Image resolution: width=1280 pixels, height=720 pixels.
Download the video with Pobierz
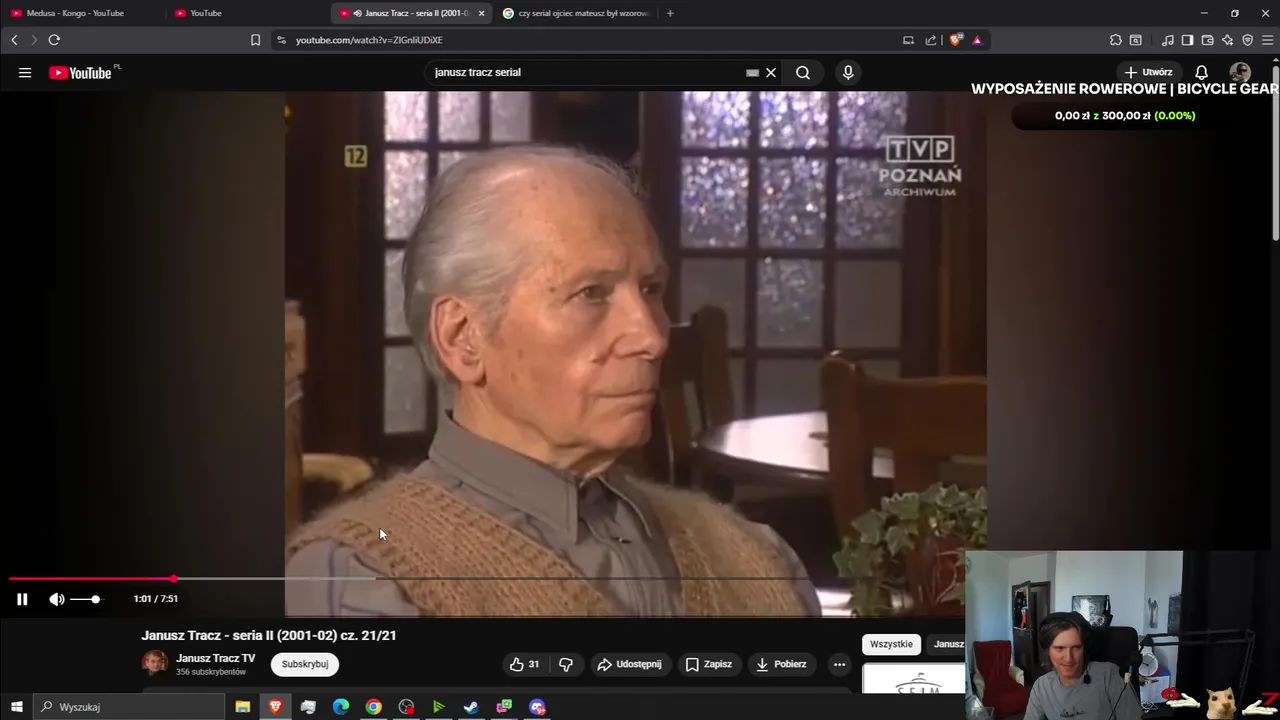pyautogui.click(x=781, y=664)
